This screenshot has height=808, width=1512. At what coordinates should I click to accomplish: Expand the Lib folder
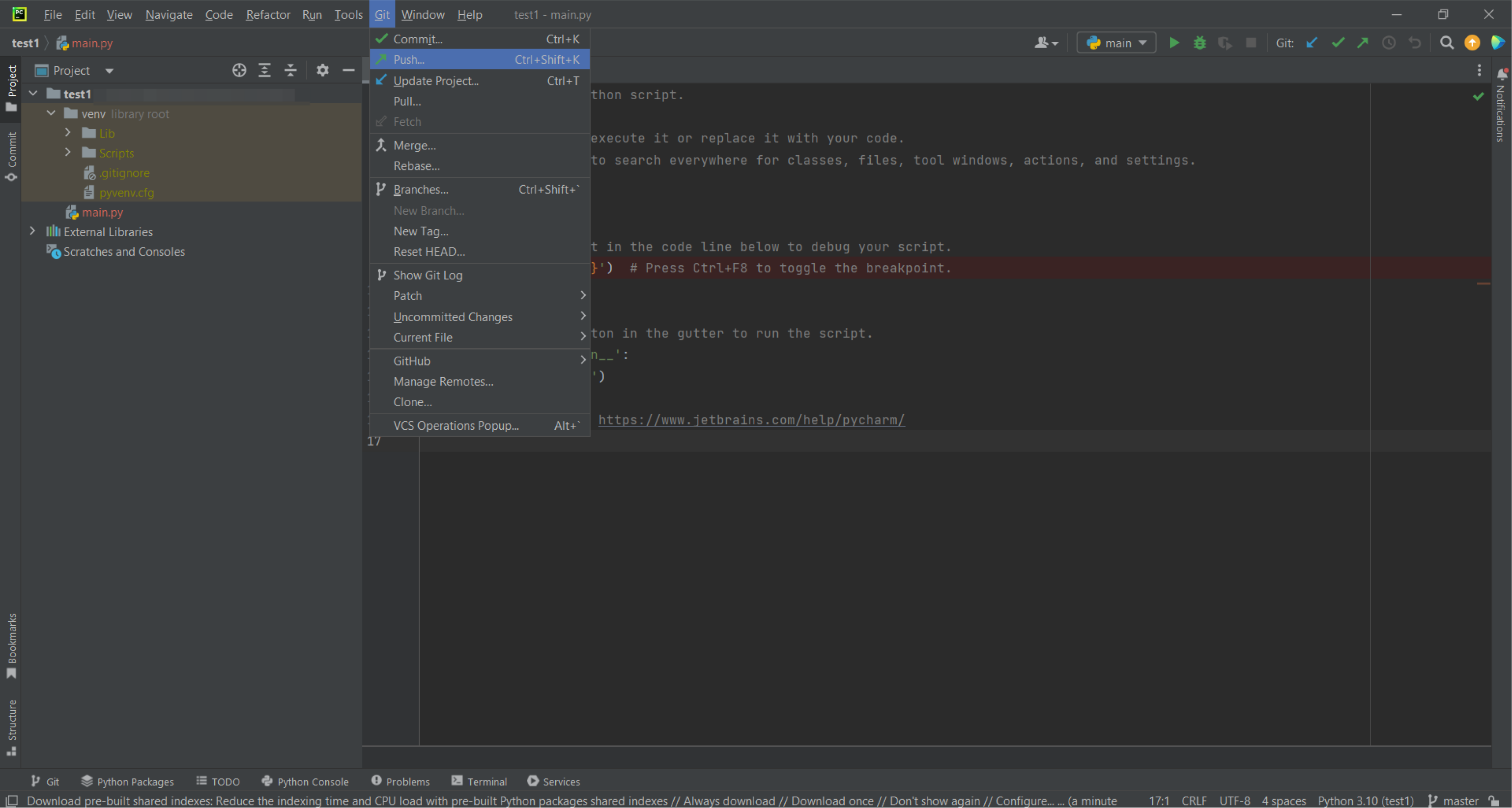[68, 133]
